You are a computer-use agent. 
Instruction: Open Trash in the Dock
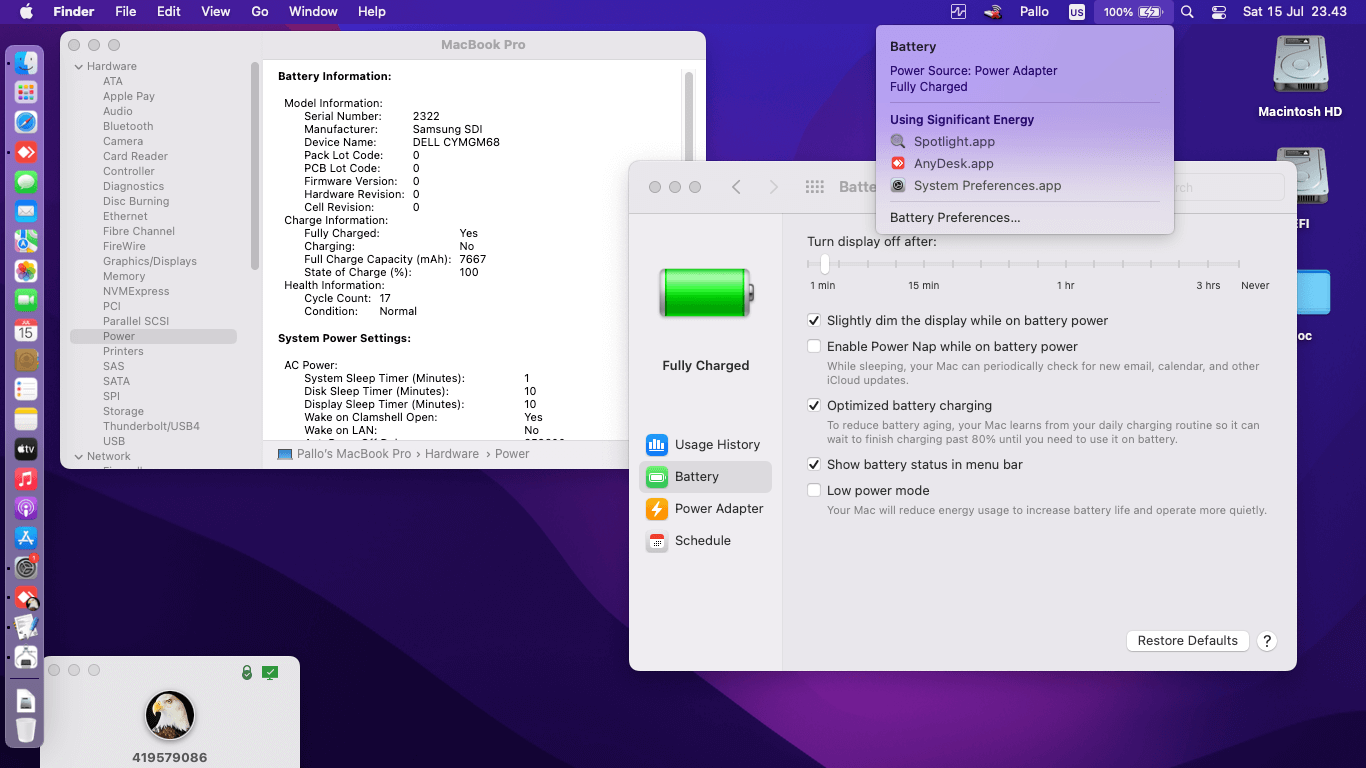[x=26, y=729]
